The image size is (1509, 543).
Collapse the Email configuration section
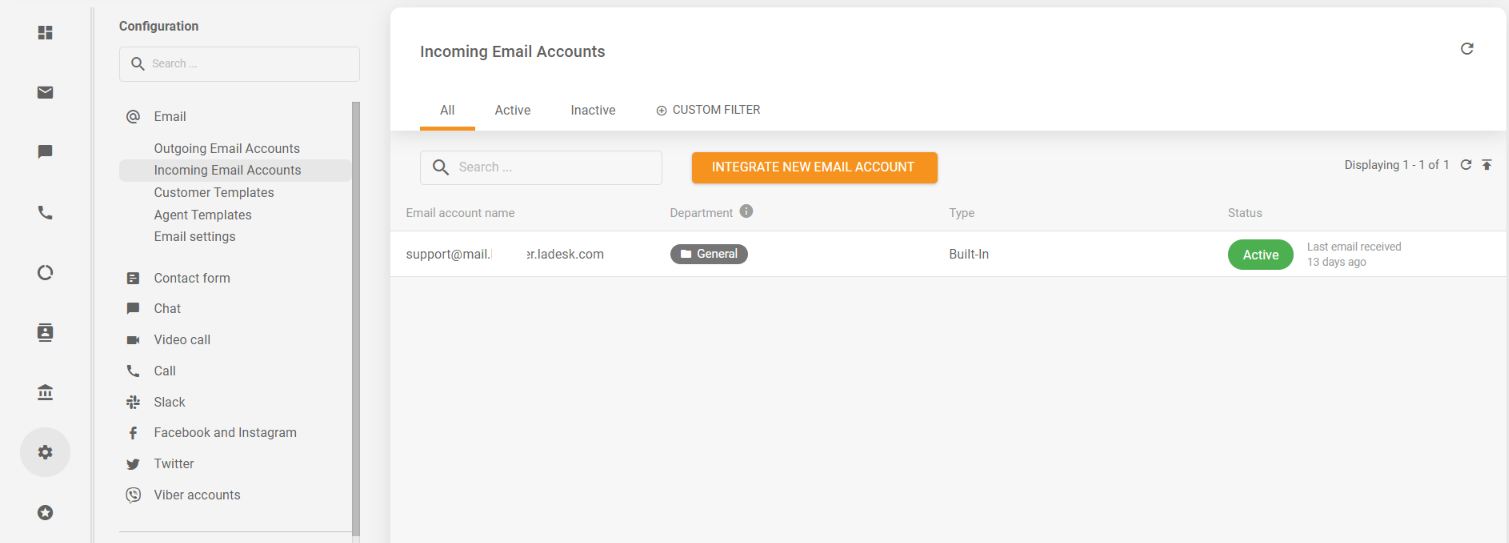pos(169,116)
